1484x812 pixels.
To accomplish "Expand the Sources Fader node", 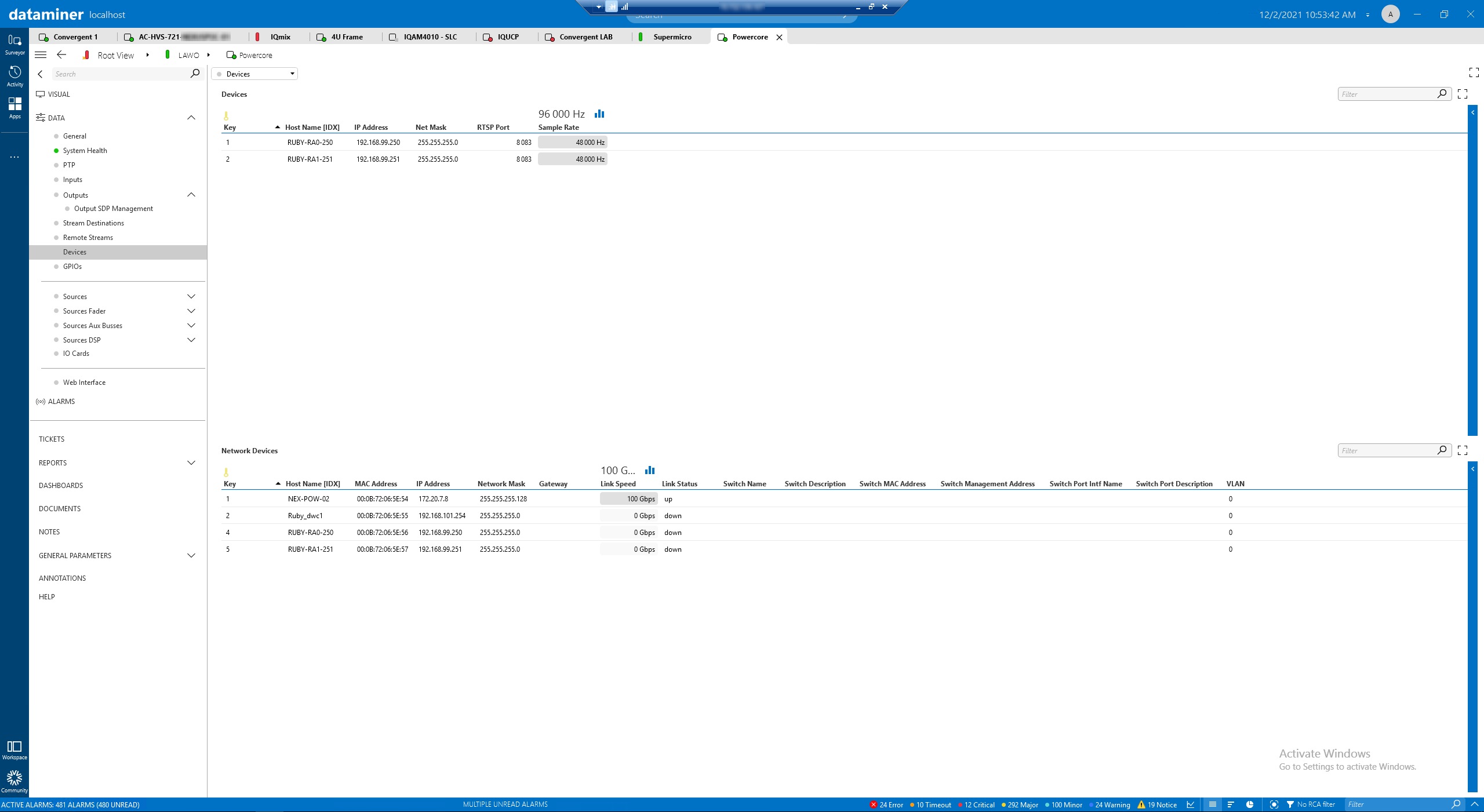I will click(191, 311).
